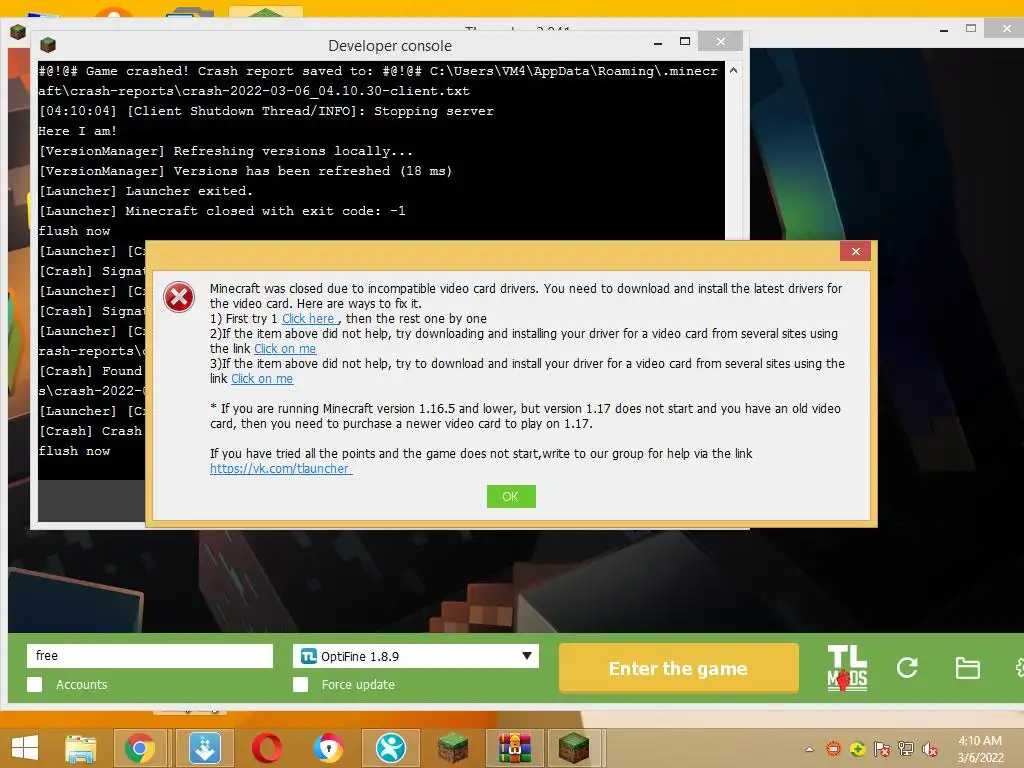
Task: Open the 'Click here' link in step 1
Action: pos(308,319)
